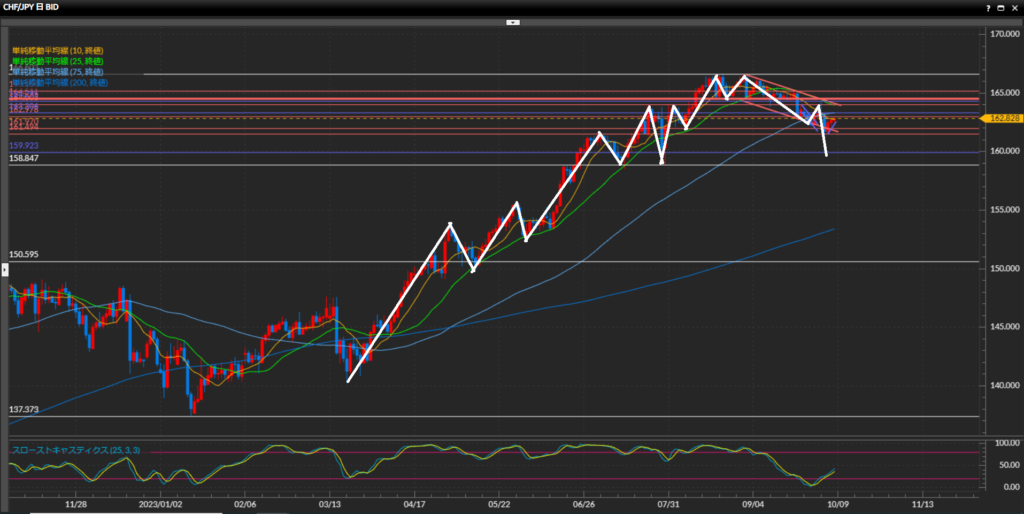
Task: Click the 137.373 support line label
Action: pos(24,409)
